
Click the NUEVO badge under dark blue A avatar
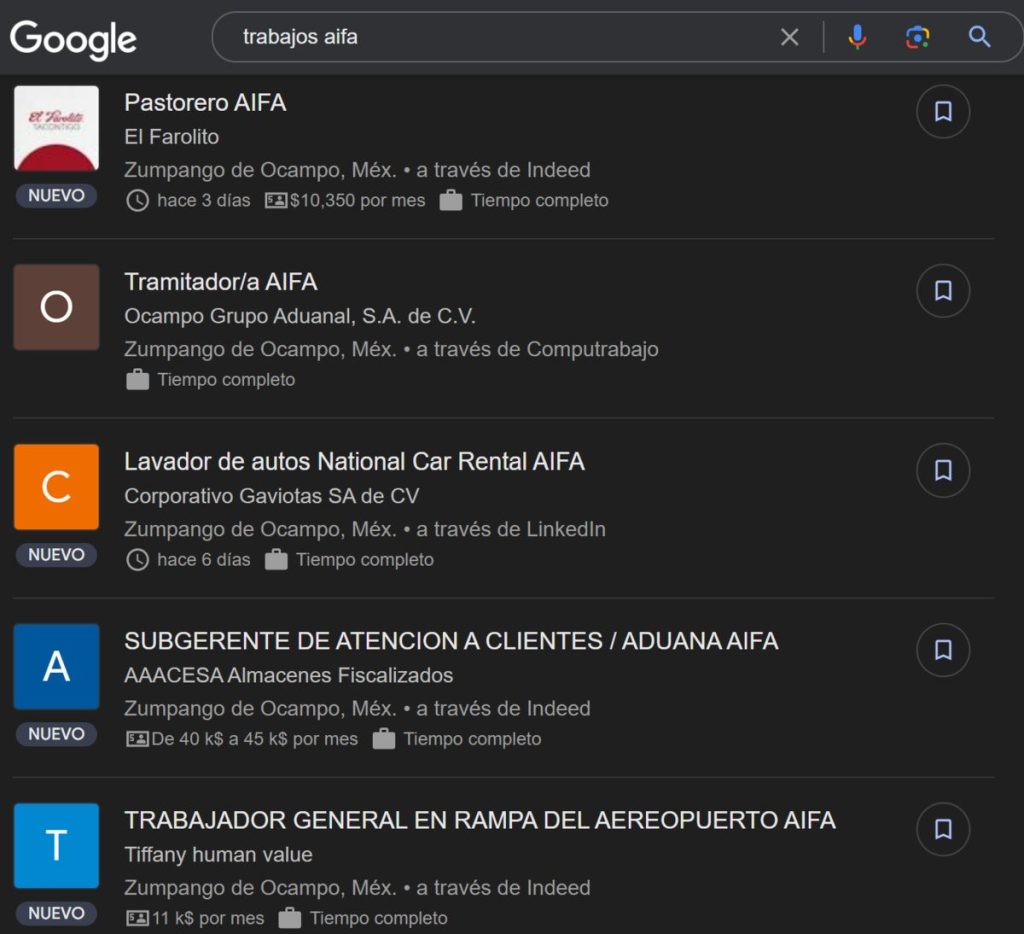click(56, 734)
